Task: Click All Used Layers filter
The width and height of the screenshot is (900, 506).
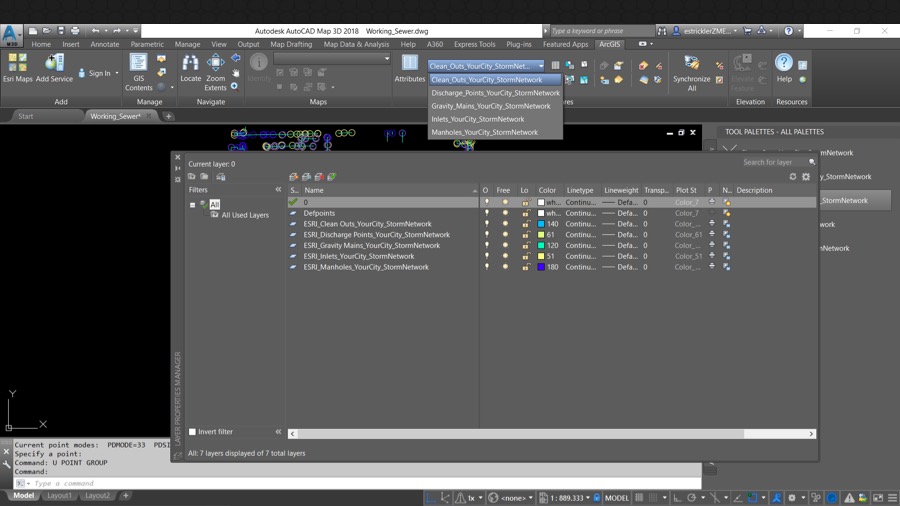Action: (245, 215)
